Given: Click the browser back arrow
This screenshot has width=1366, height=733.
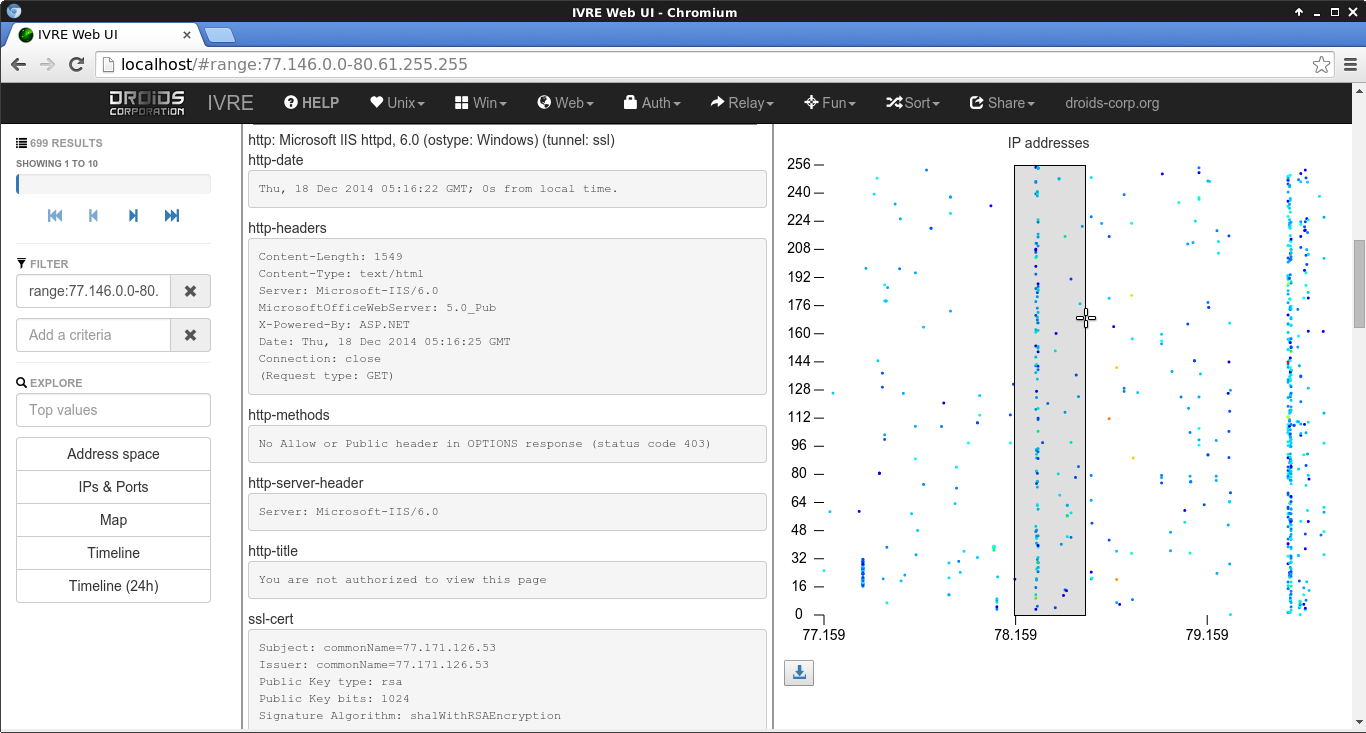Looking at the screenshot, I should pos(19,65).
